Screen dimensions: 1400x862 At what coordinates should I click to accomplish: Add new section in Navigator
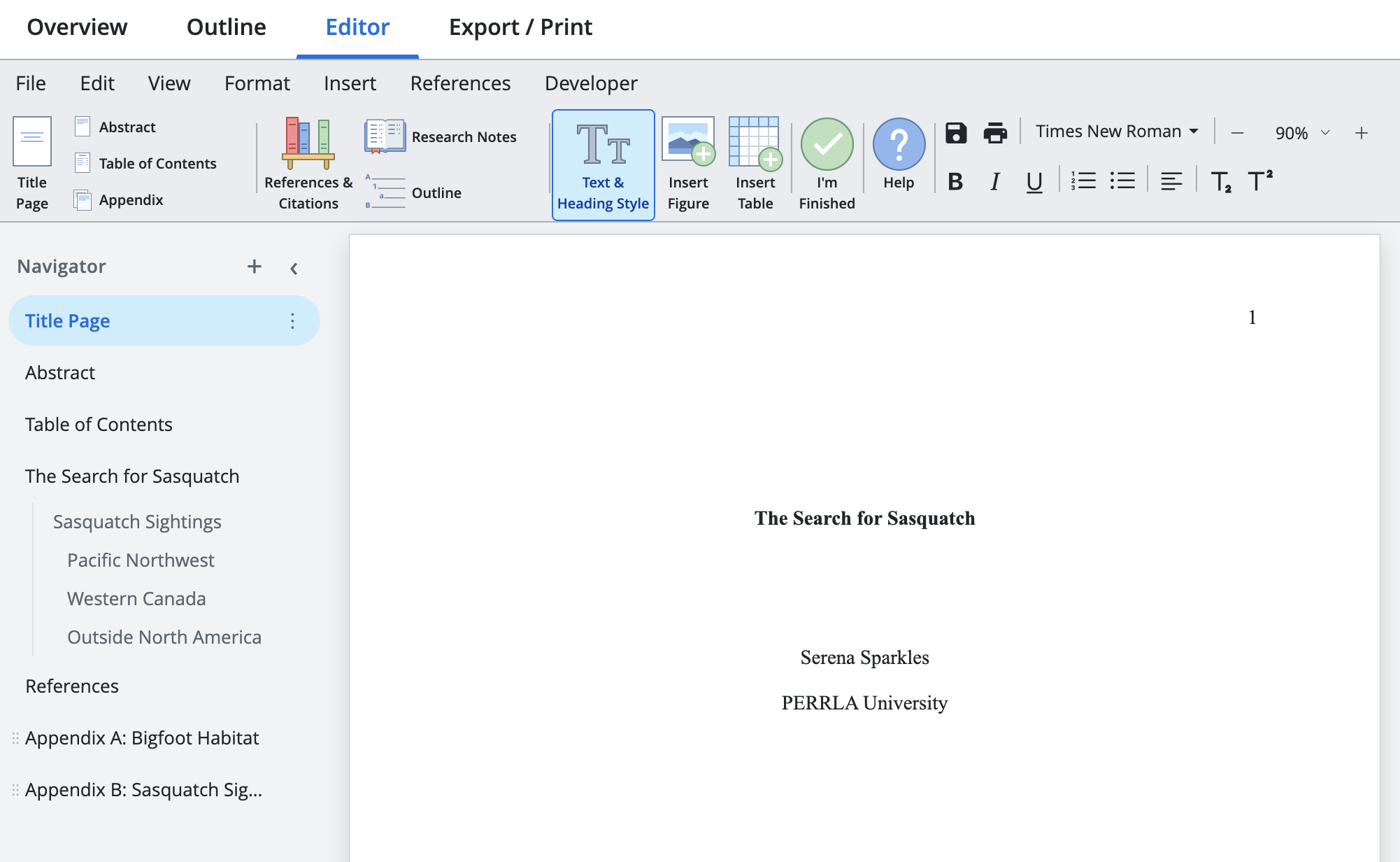255,266
